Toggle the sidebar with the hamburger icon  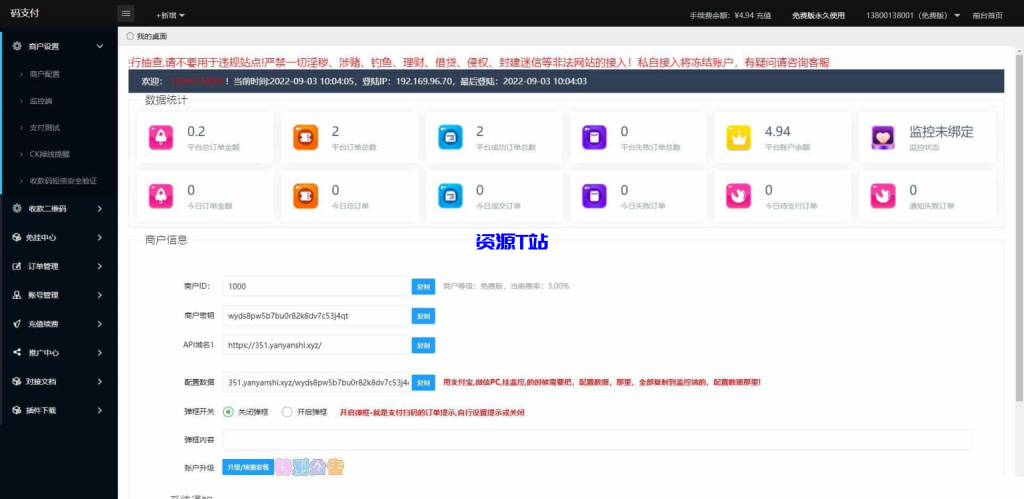[126, 14]
